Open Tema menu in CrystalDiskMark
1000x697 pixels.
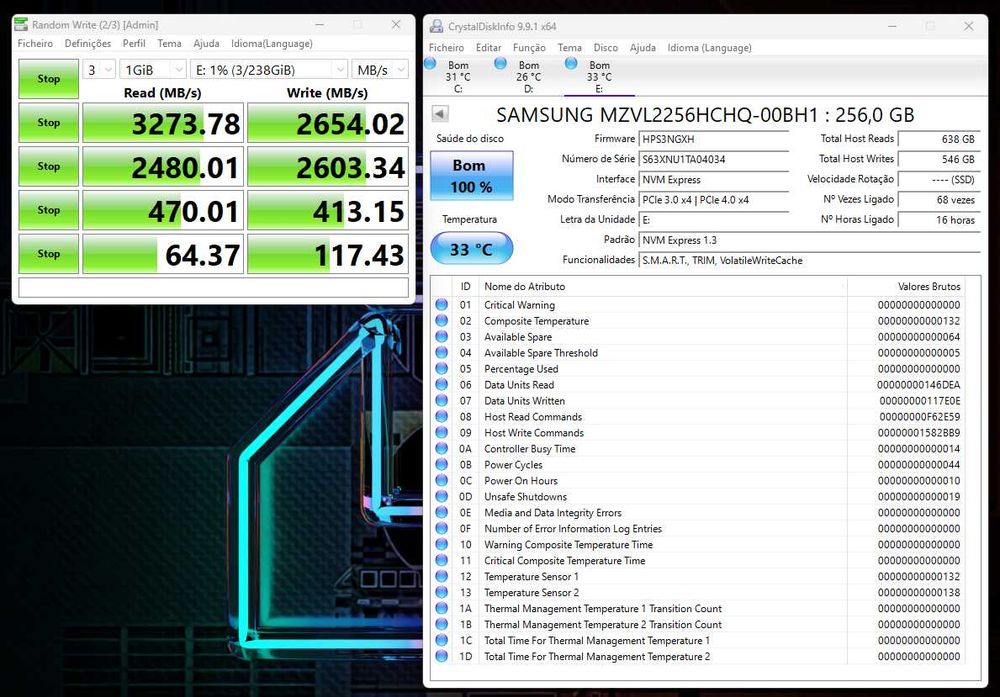(x=169, y=43)
